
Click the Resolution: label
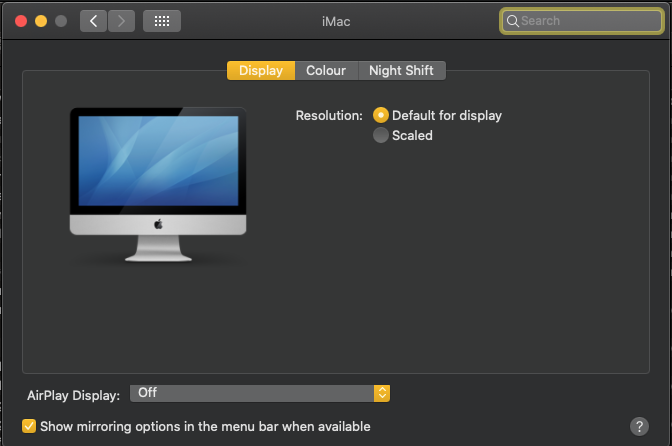click(x=329, y=116)
